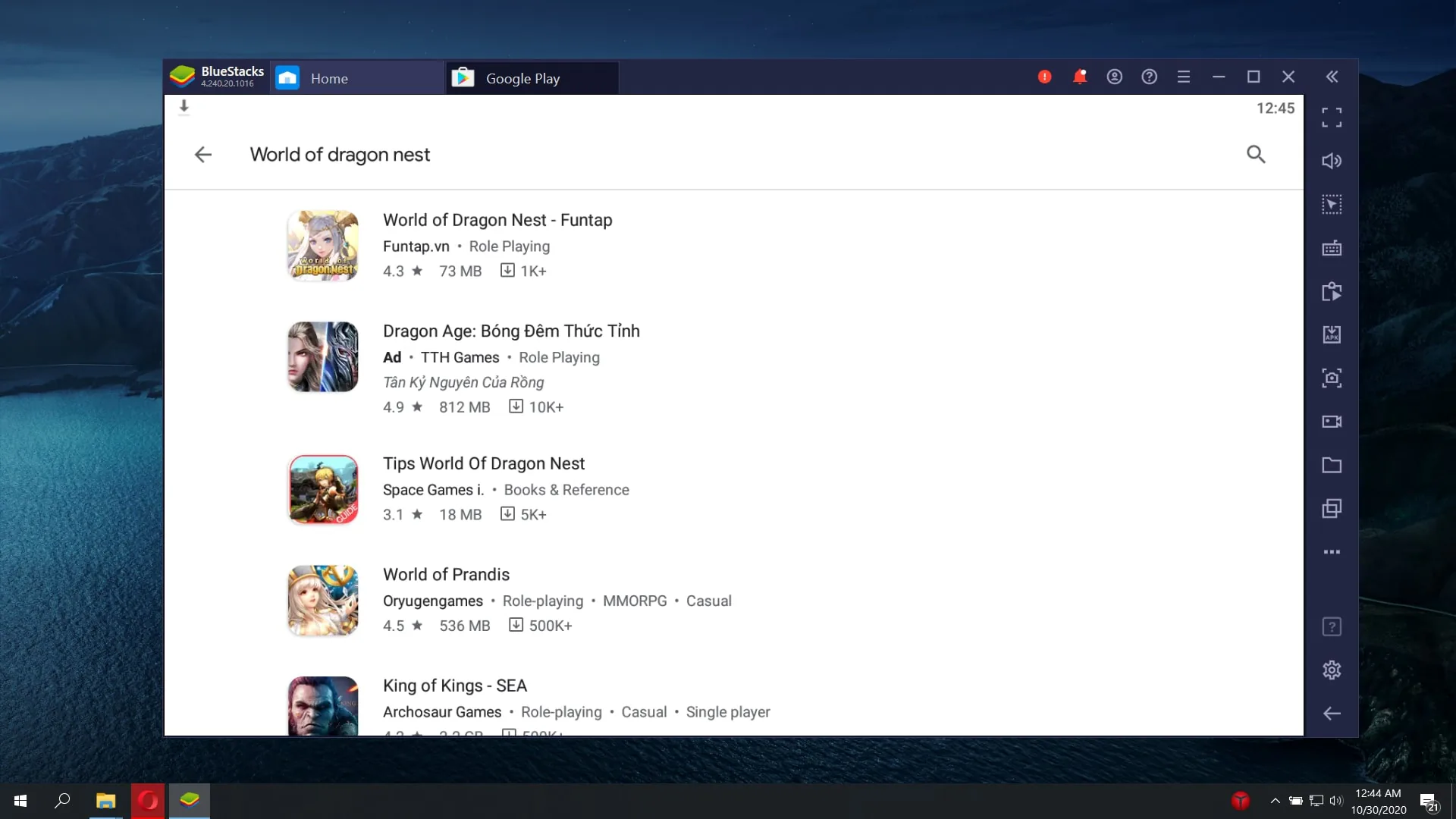
Task: Enter fullscreen mode from side toolbar
Action: coord(1332,118)
